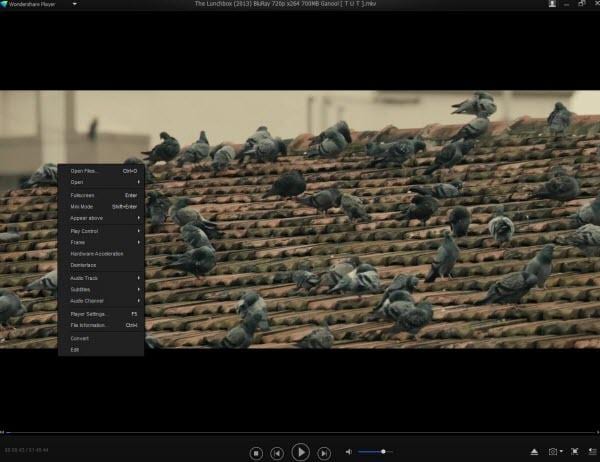Show the playlist panel icon
Image resolution: width=600 pixels, height=462 pixels.
coord(593,452)
